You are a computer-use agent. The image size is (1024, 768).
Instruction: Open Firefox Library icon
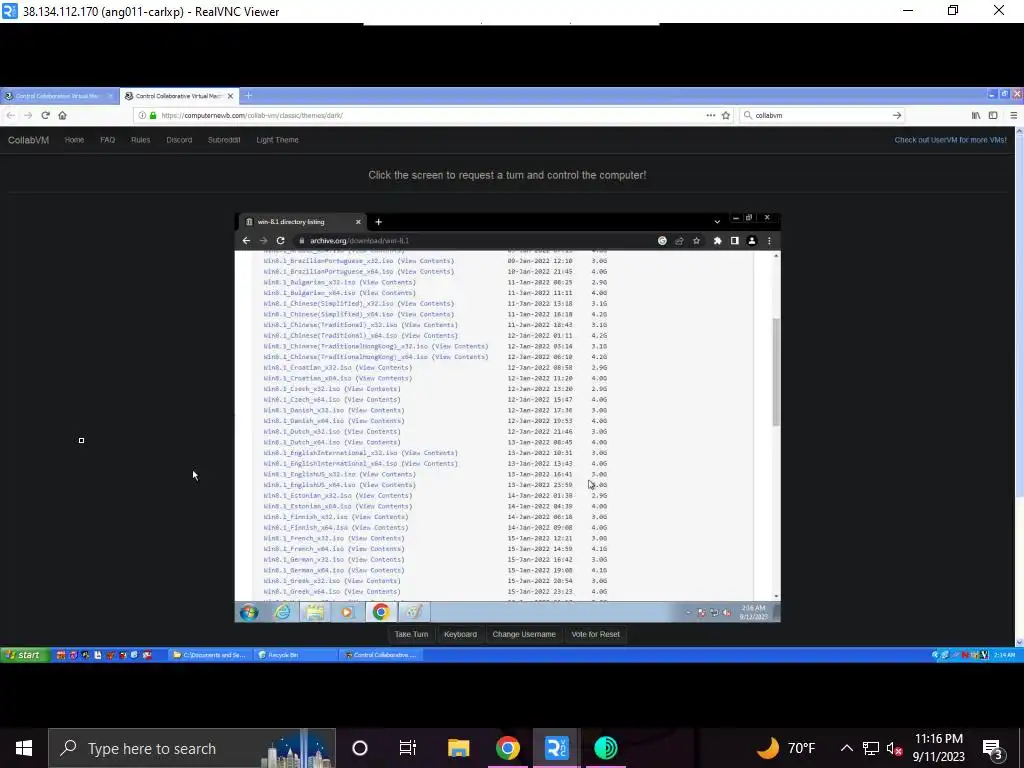[x=976, y=115]
